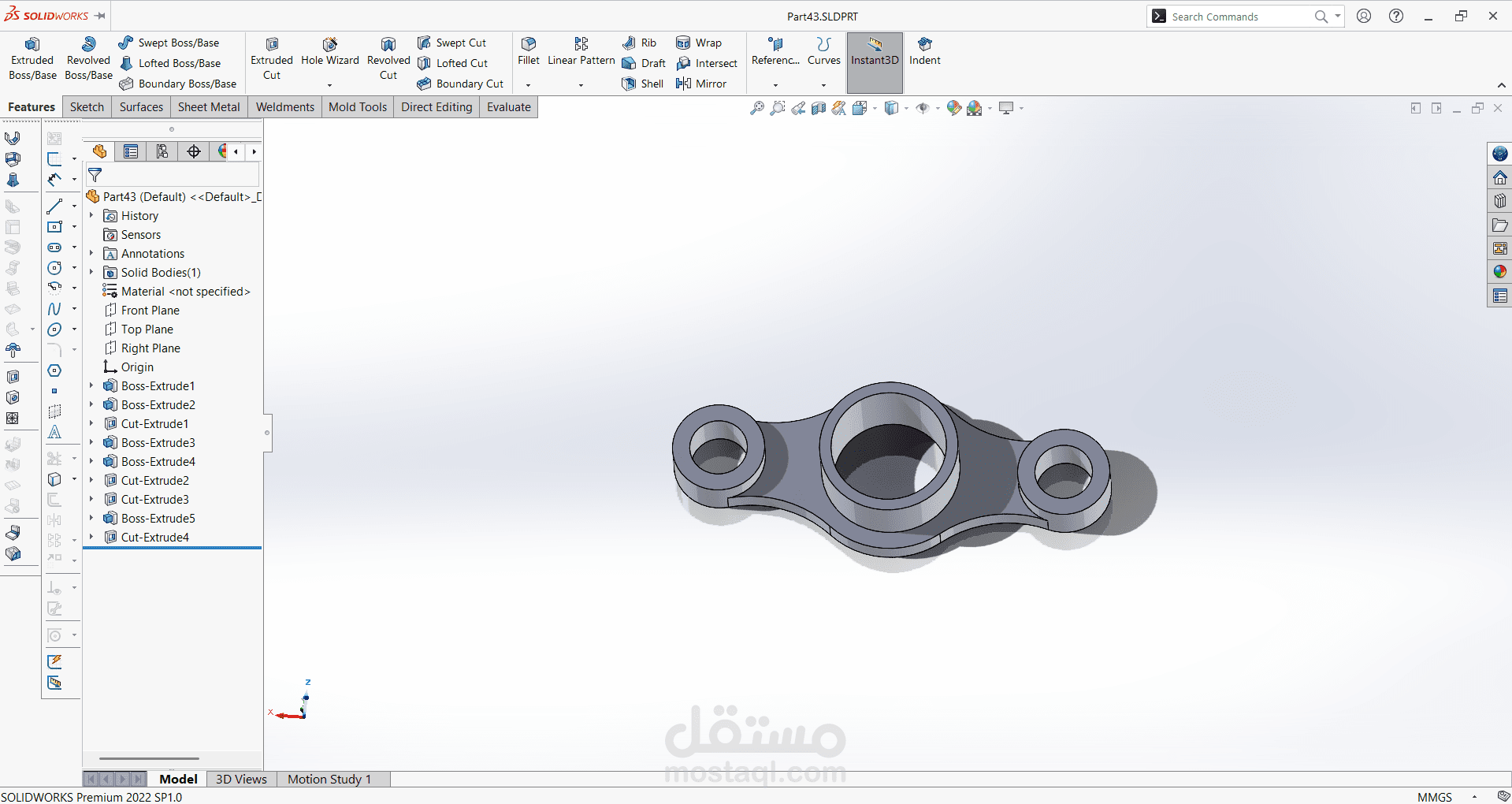Select the Fillet tool

point(529,52)
